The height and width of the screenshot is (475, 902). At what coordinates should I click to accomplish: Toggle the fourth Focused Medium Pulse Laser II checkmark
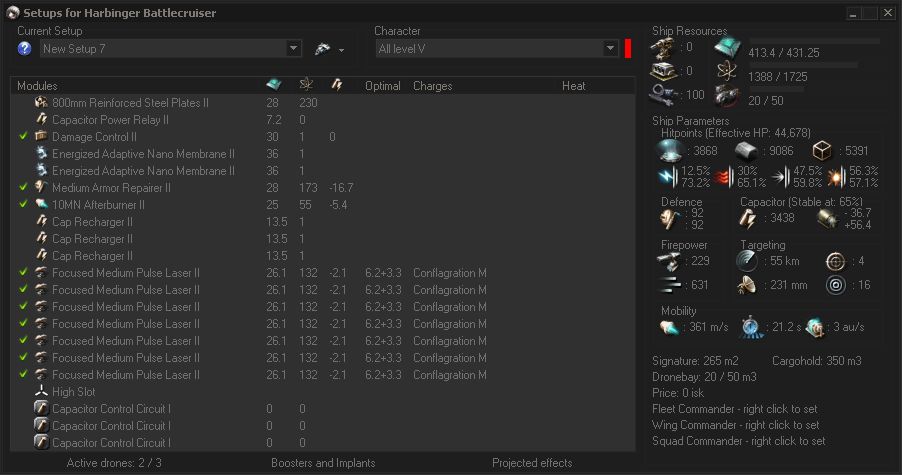[x=23, y=323]
